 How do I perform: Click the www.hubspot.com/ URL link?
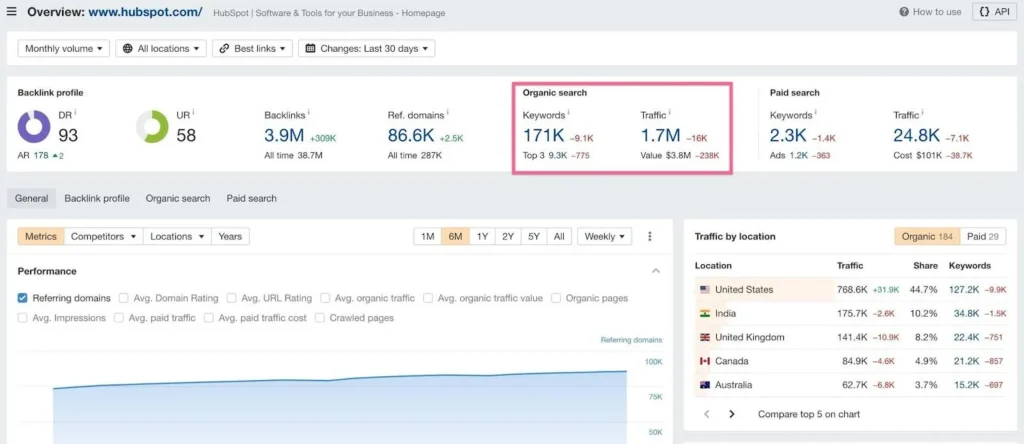[145, 12]
